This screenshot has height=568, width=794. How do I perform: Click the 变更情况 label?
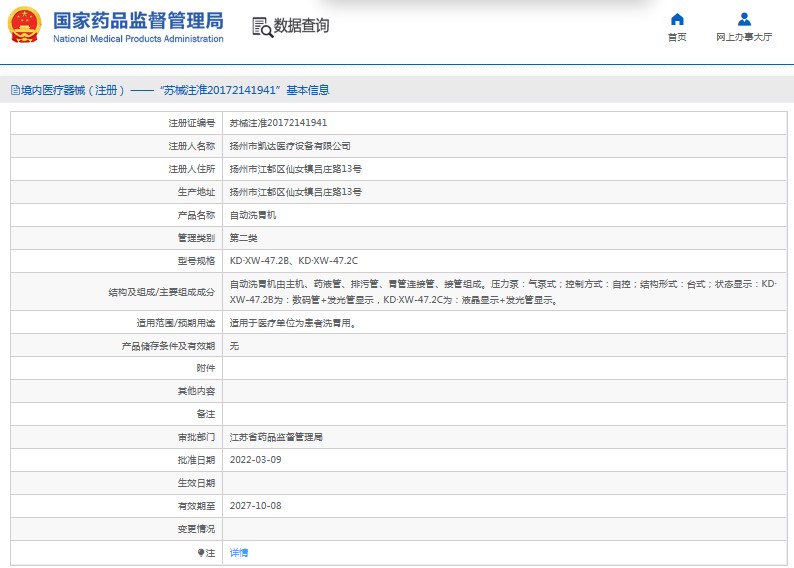pyautogui.click(x=196, y=529)
